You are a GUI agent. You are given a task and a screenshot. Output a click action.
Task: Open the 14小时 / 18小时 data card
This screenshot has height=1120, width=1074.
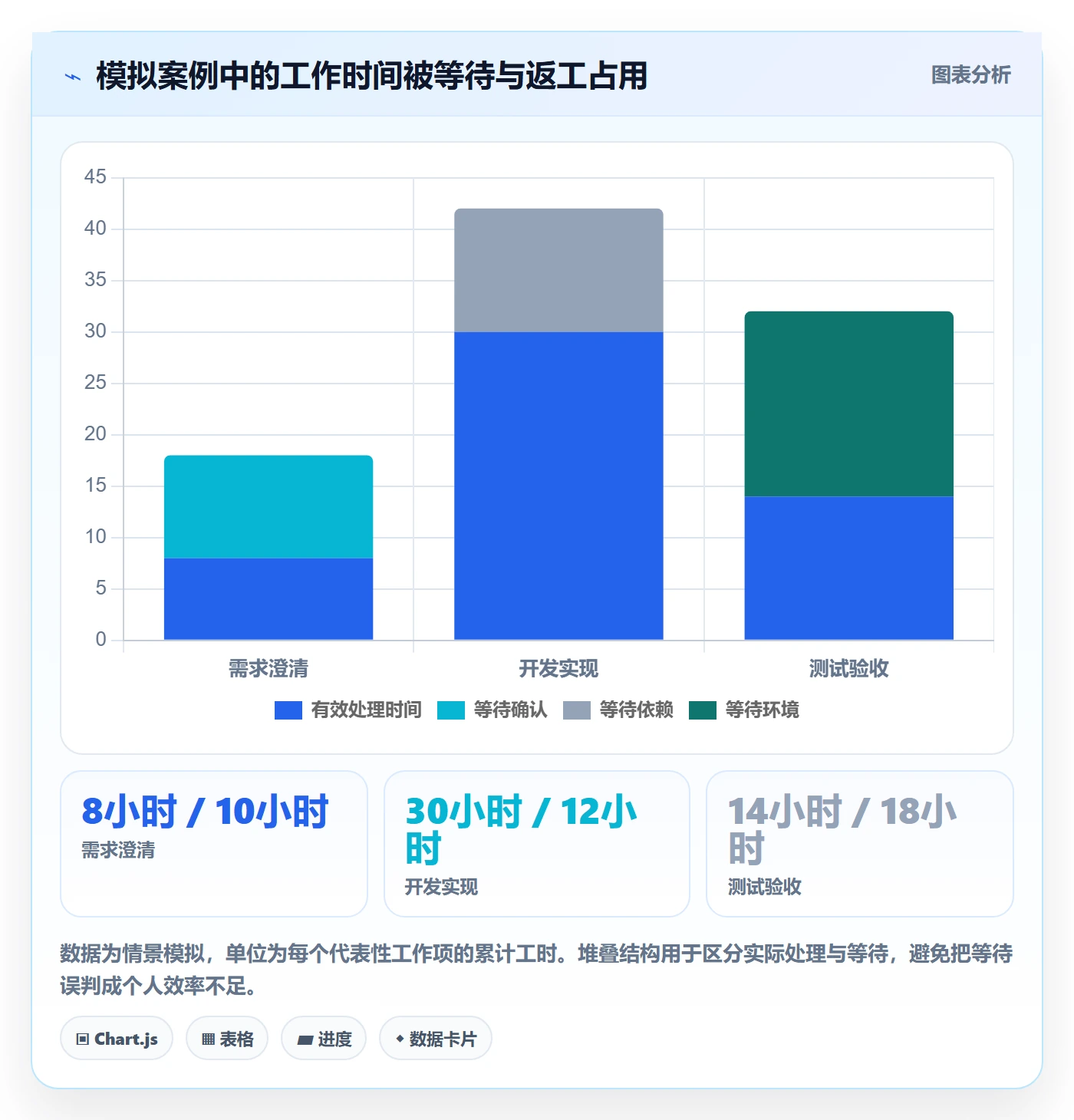click(860, 844)
